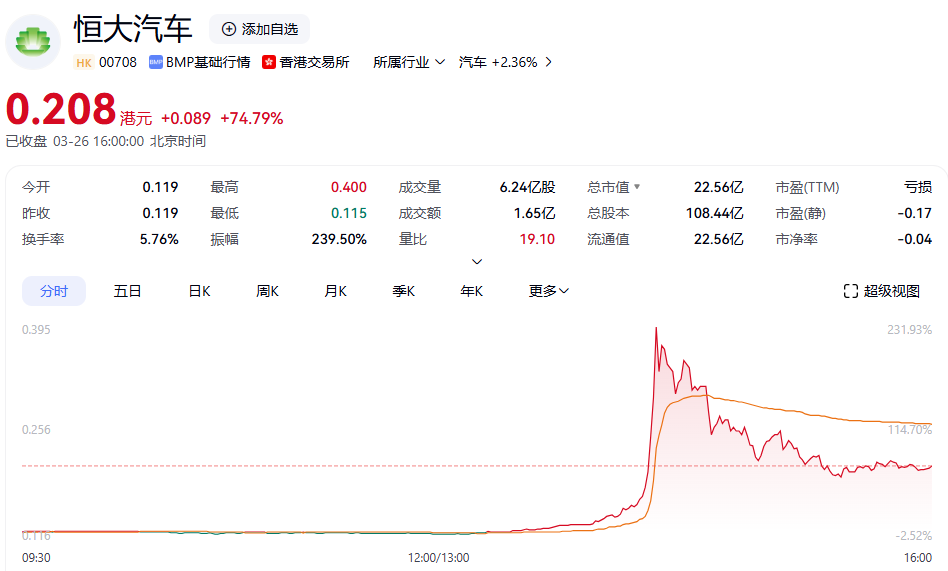Click 成交量 value 6.24亿股
Screen dimensions: 948x571
(527, 187)
